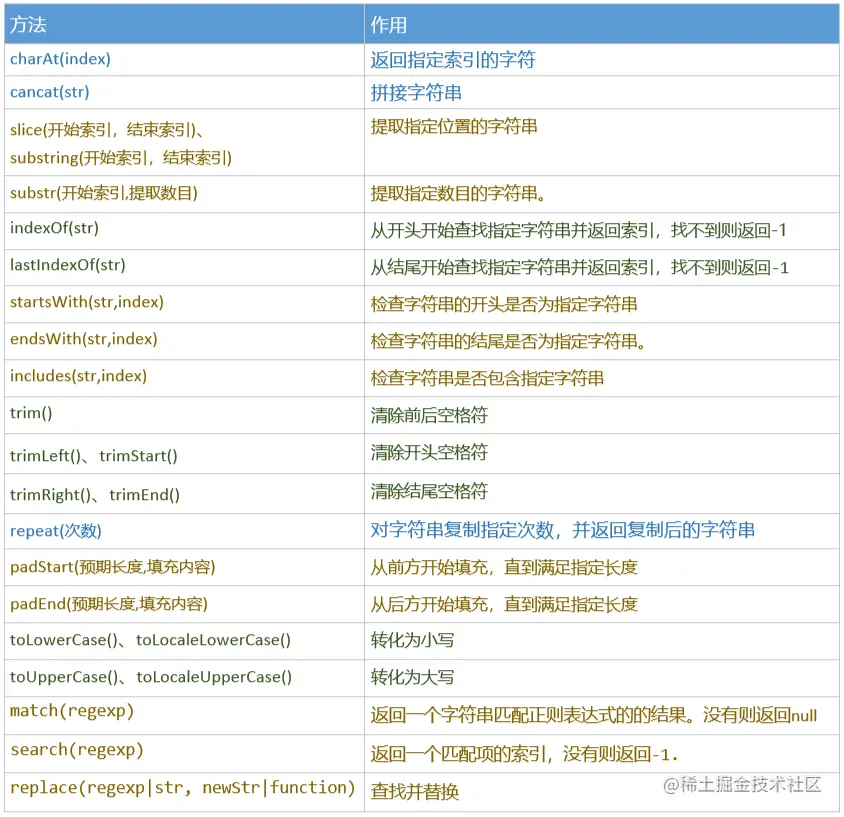Click replace(regexp|str, newStr|function) cell
The image size is (844, 817).
point(184,792)
